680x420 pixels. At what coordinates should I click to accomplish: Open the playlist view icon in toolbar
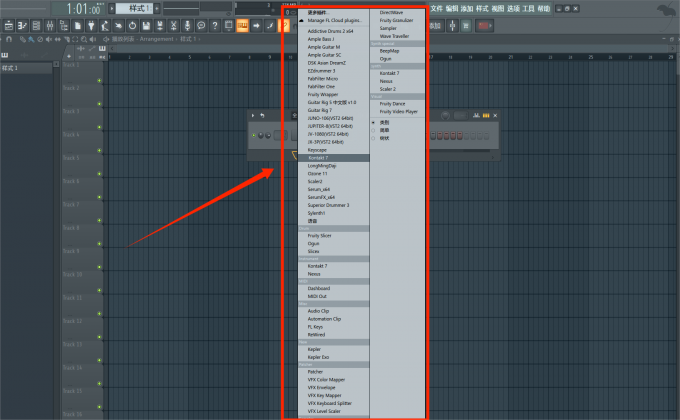click(x=9, y=26)
